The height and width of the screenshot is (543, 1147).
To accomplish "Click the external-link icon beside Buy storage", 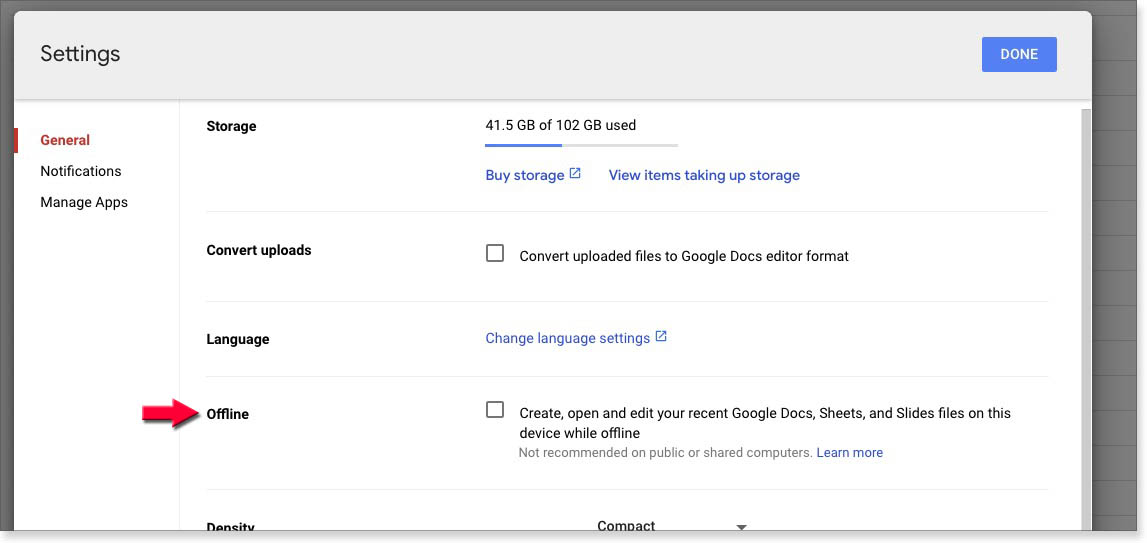I will point(575,174).
